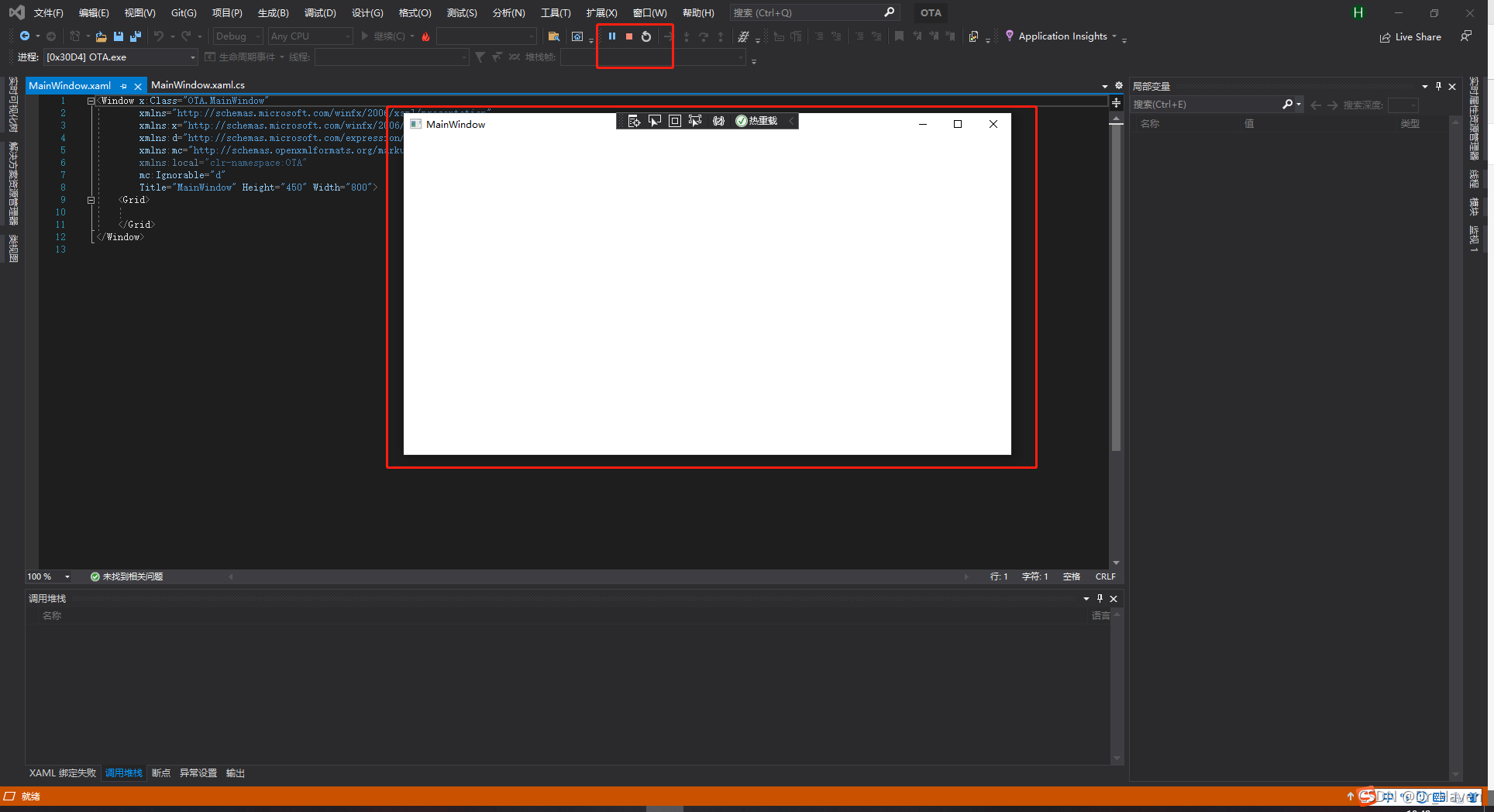Viewport: 1494px width, 812px height.
Task: Pause the running debug session
Action: coord(612,36)
